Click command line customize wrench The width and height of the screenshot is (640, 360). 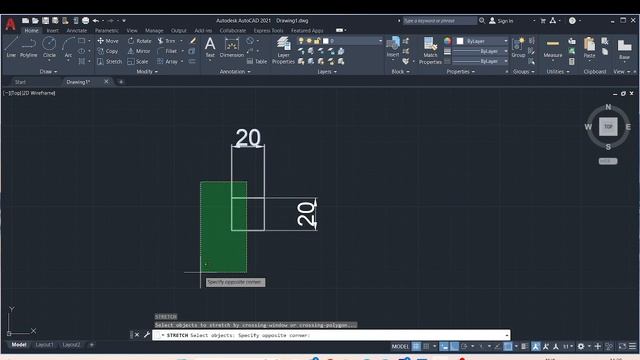pos(147,335)
